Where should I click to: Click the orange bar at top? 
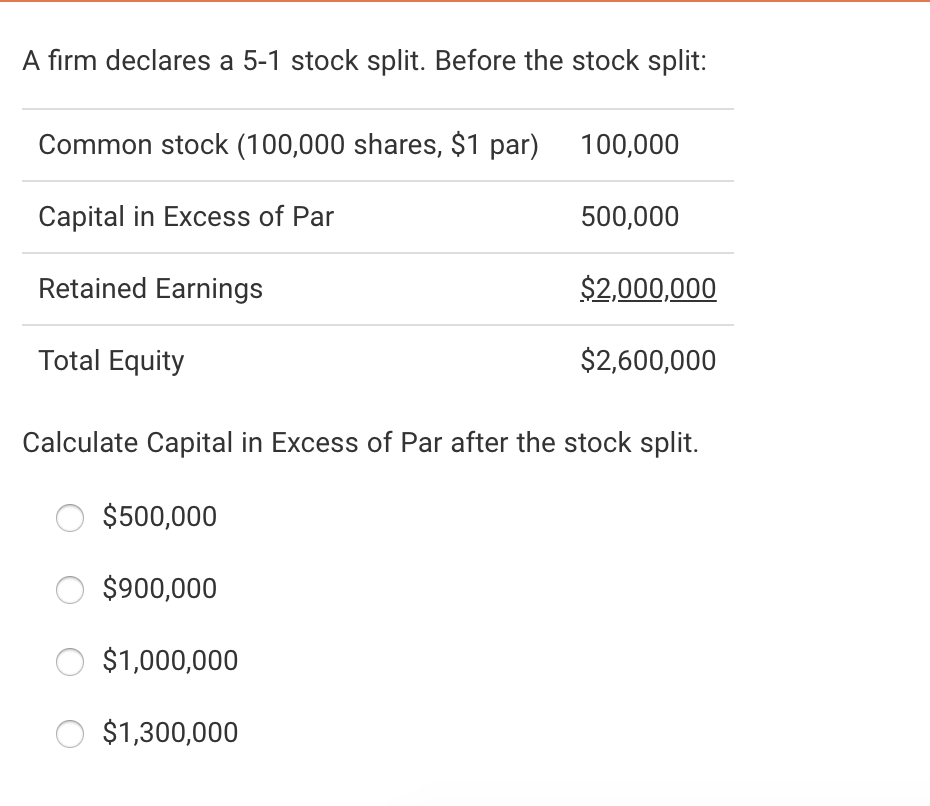[465, 5]
